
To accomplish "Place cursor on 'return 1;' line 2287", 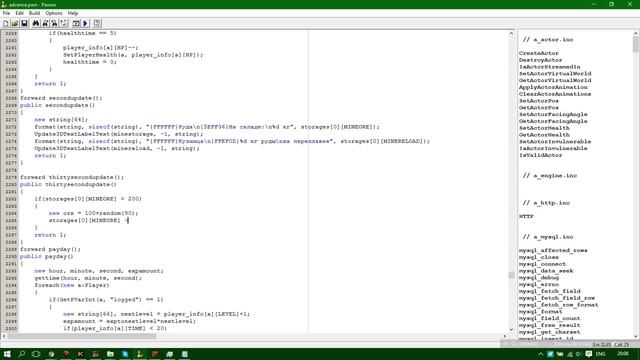I will [x=50, y=235].
